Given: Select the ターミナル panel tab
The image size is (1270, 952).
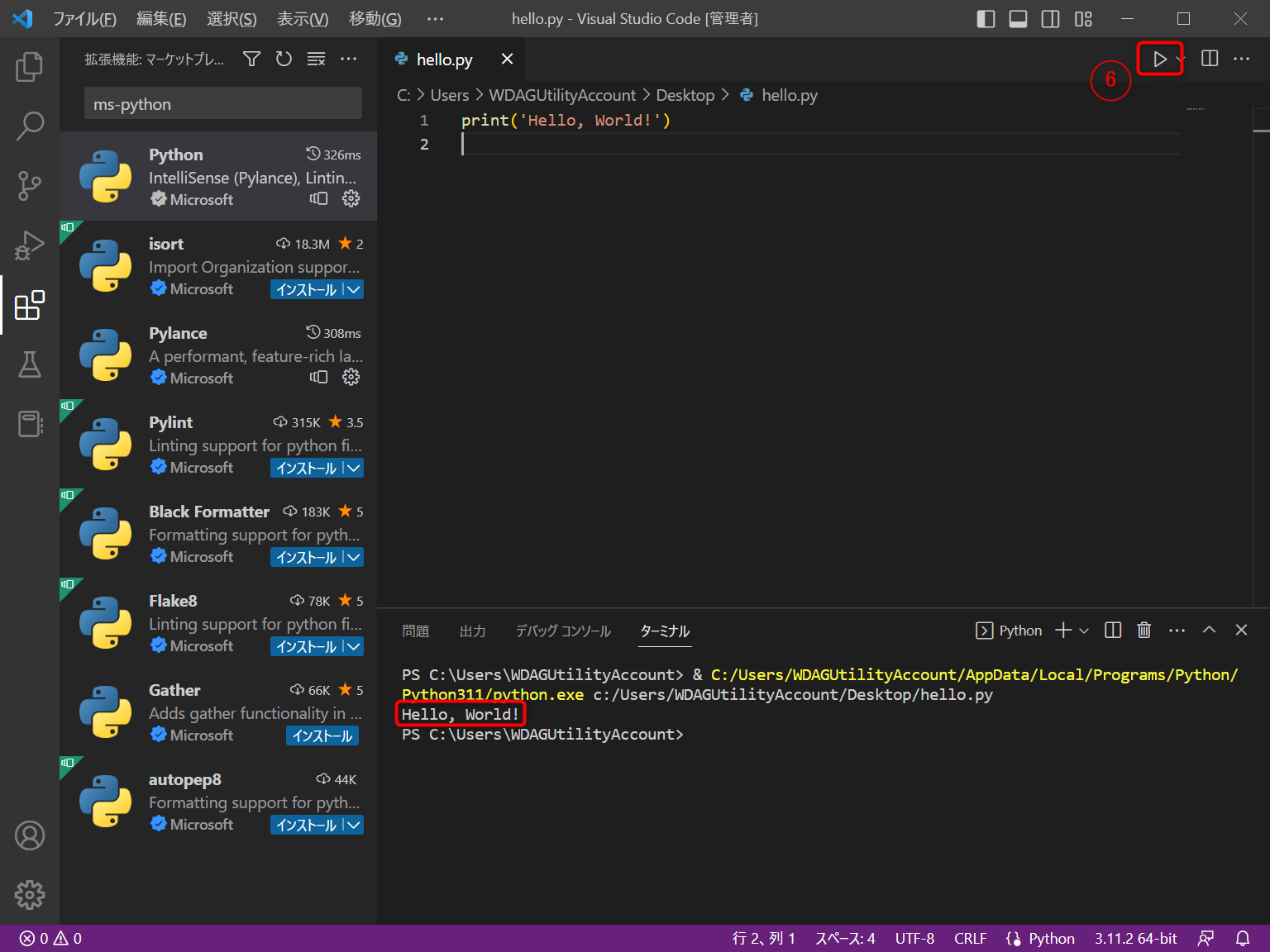Looking at the screenshot, I should (665, 631).
